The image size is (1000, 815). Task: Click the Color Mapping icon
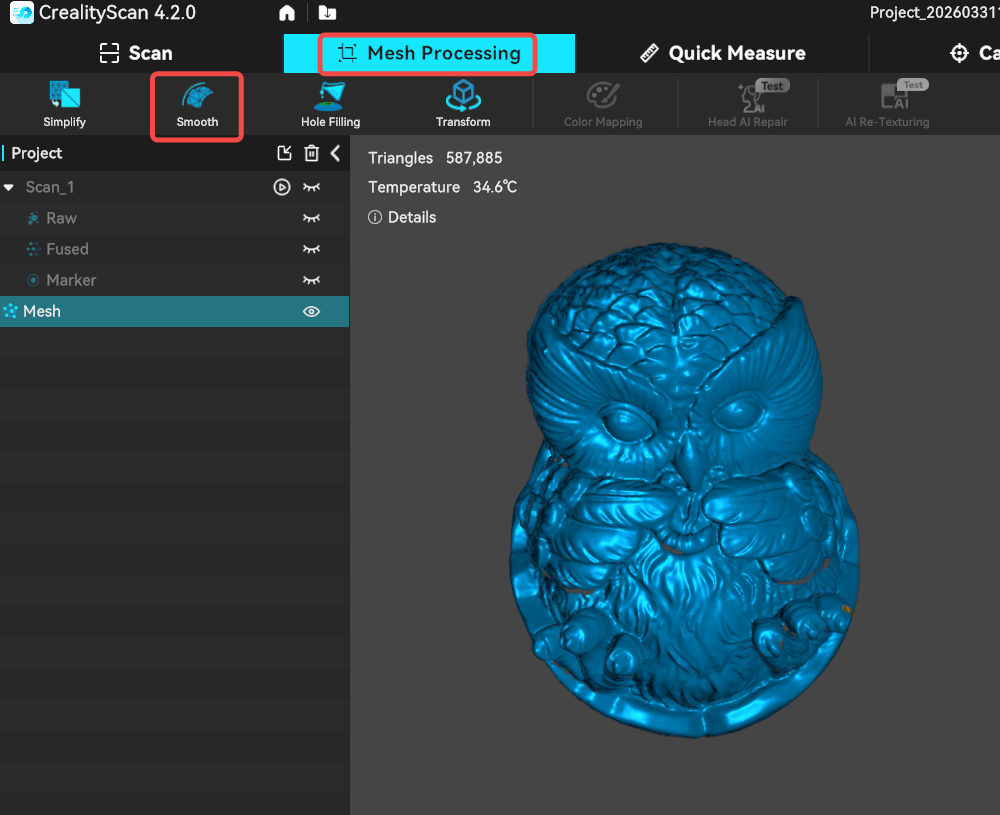[603, 105]
